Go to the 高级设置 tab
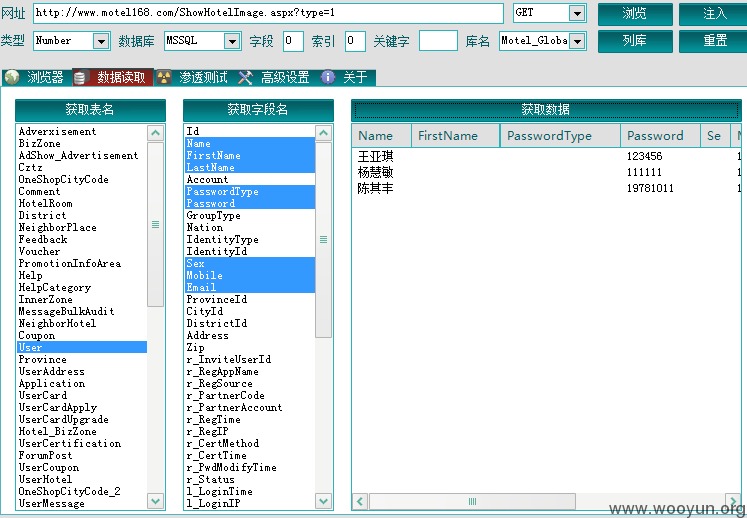The width and height of the screenshot is (747, 518). tap(276, 77)
